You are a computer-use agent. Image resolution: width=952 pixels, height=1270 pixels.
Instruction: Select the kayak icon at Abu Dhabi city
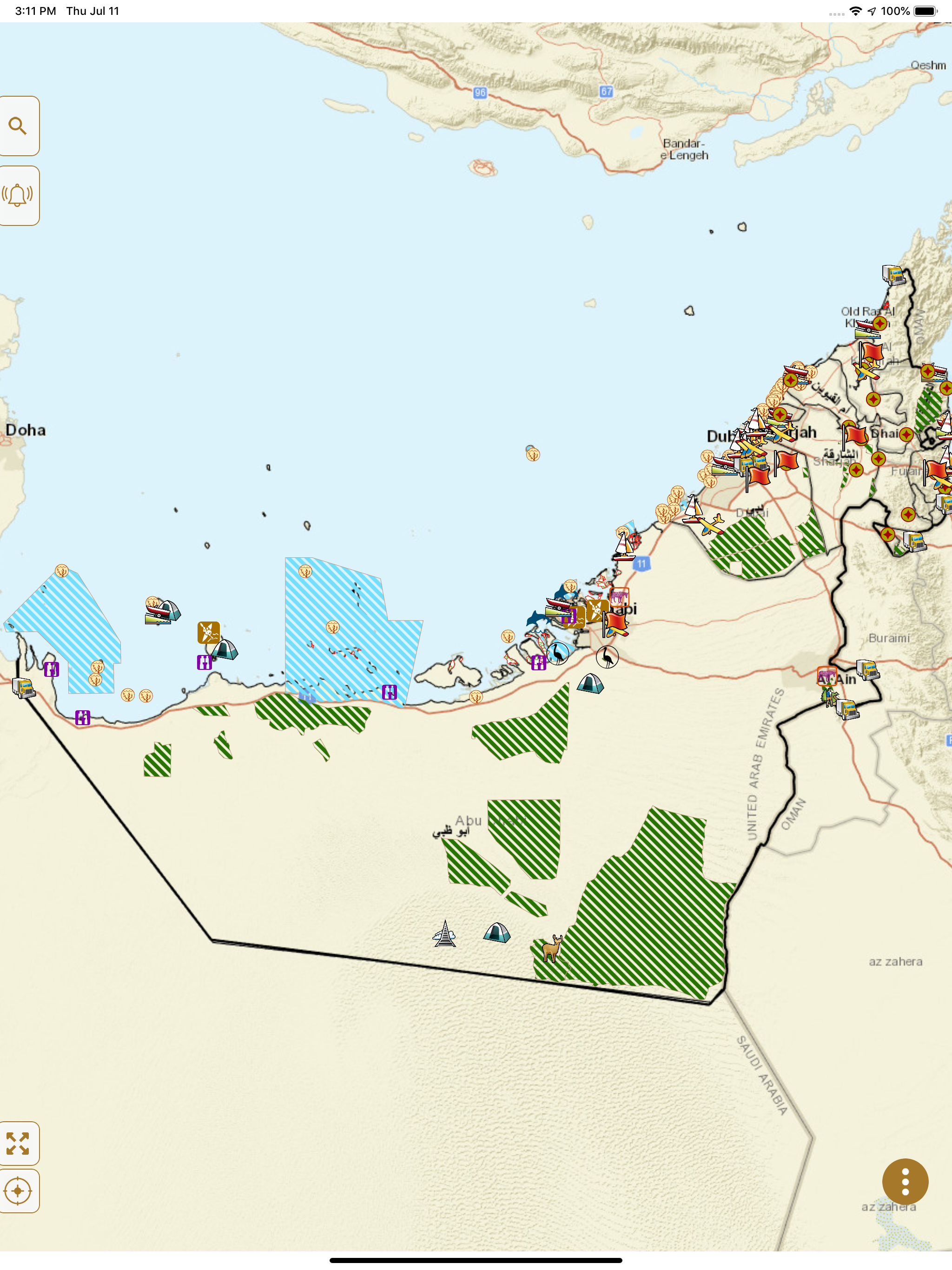pos(597,611)
